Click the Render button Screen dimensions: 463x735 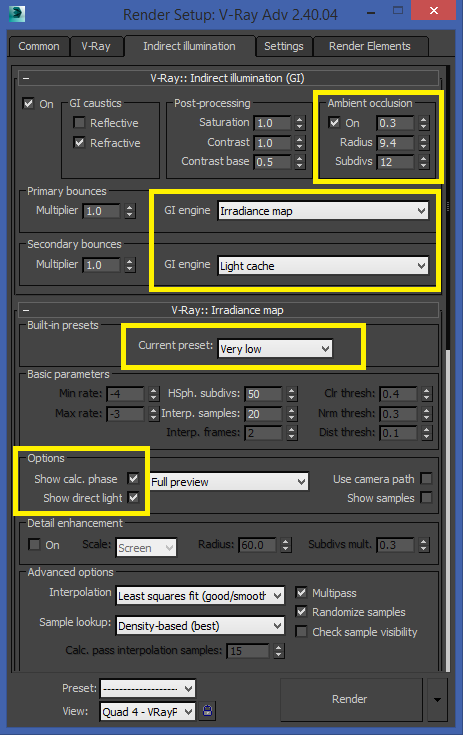pyautogui.click(x=350, y=699)
